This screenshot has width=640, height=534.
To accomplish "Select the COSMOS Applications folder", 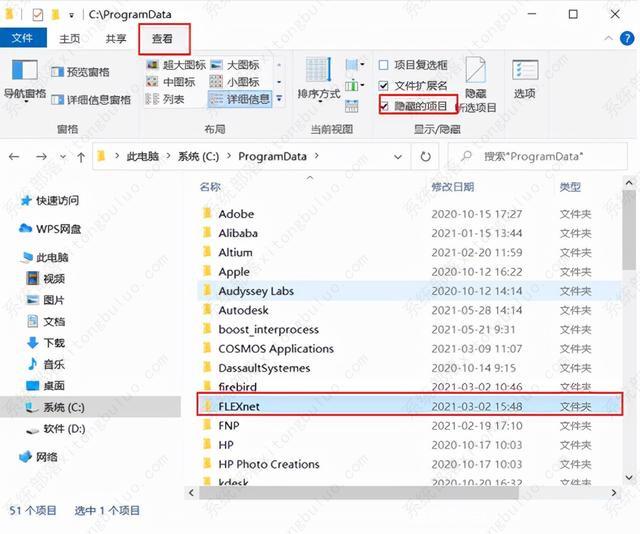I will [x=276, y=349].
